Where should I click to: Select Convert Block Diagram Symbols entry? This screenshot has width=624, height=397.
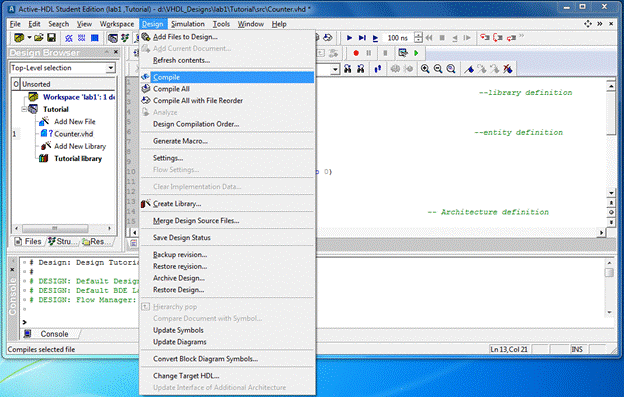[x=227, y=359]
